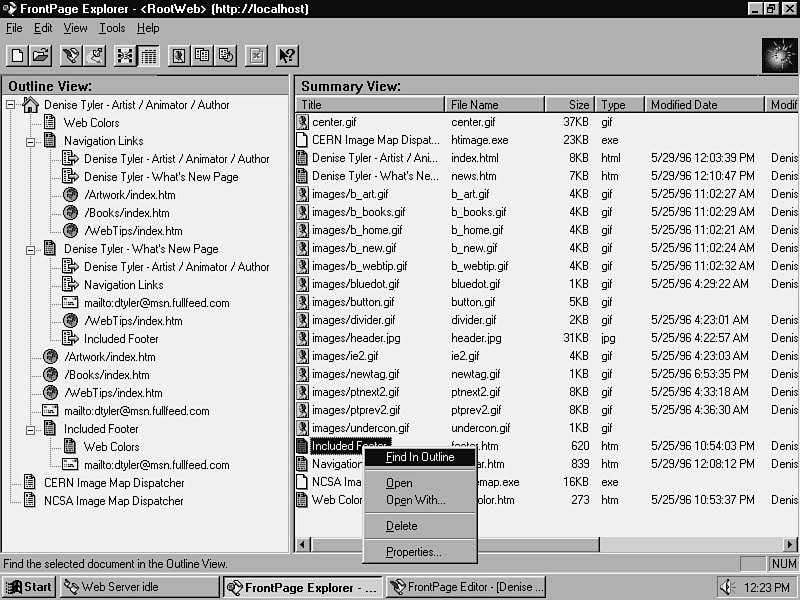
Task: Open the Tools menu
Action: pyautogui.click(x=112, y=28)
